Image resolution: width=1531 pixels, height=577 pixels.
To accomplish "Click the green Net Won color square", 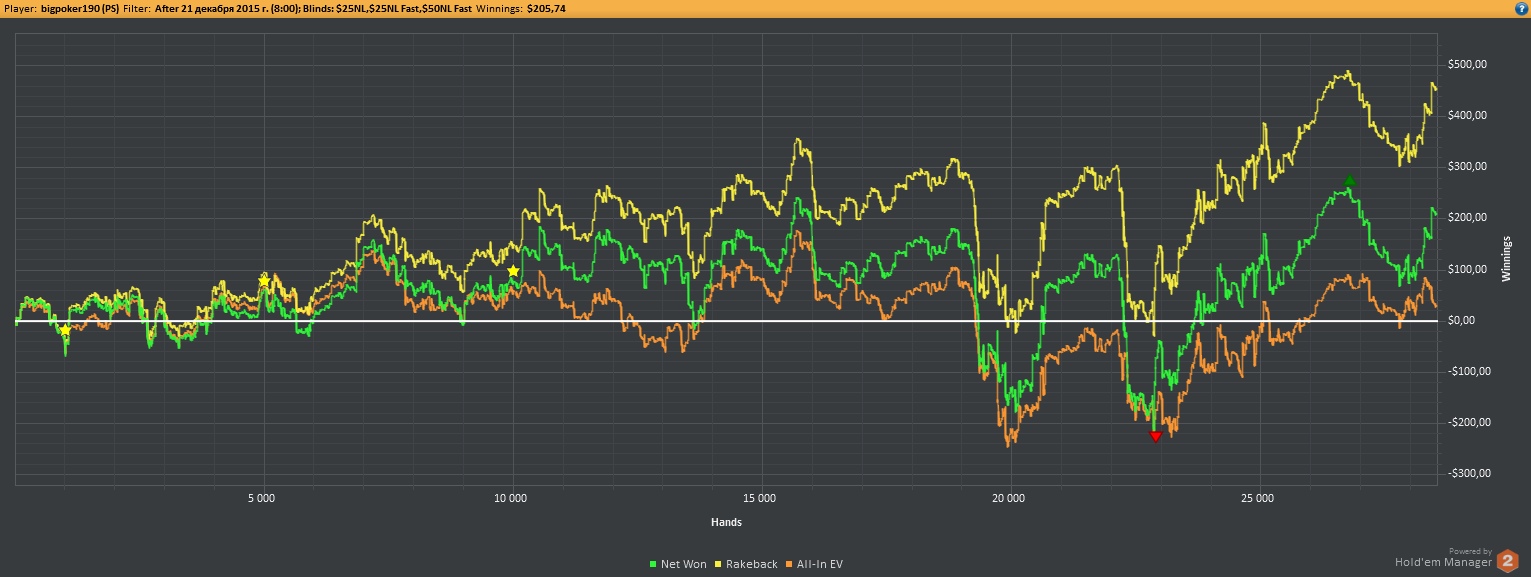I will click(x=653, y=564).
